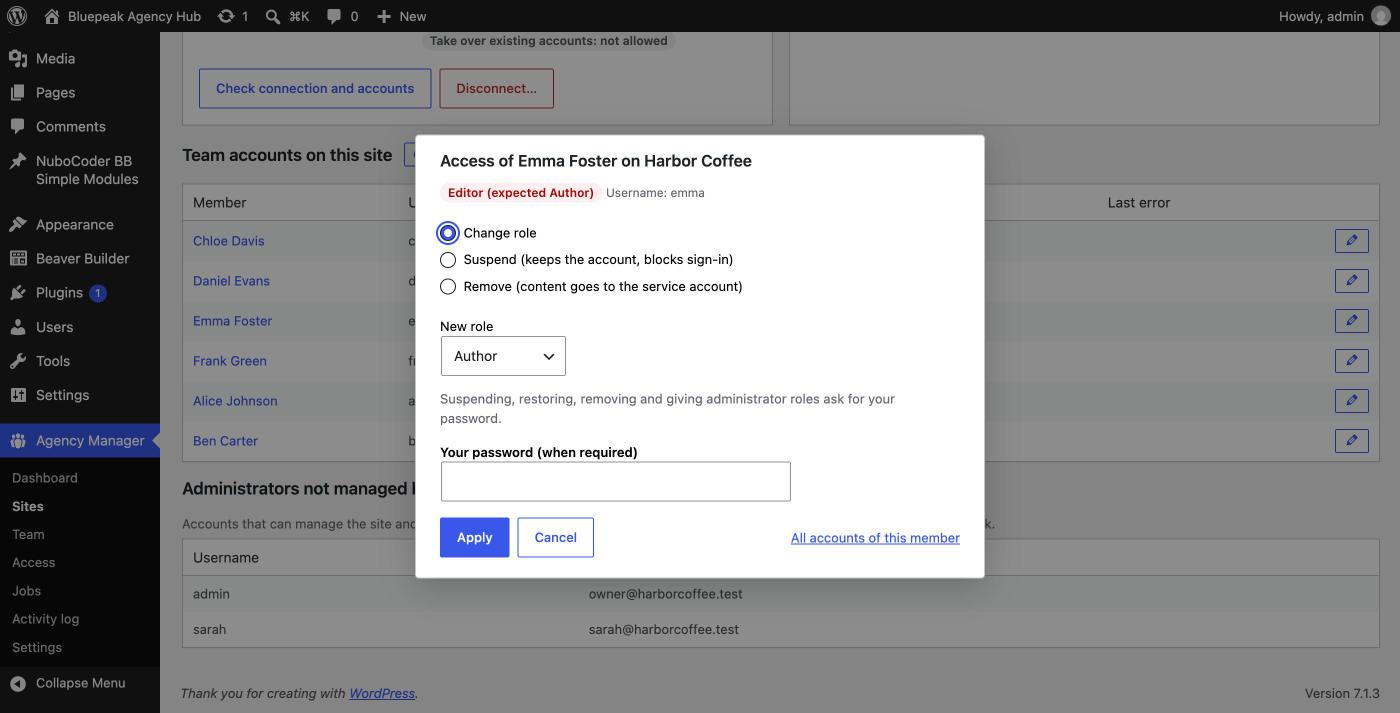Open Agency Manager Settings submenu item

click(x=37, y=647)
